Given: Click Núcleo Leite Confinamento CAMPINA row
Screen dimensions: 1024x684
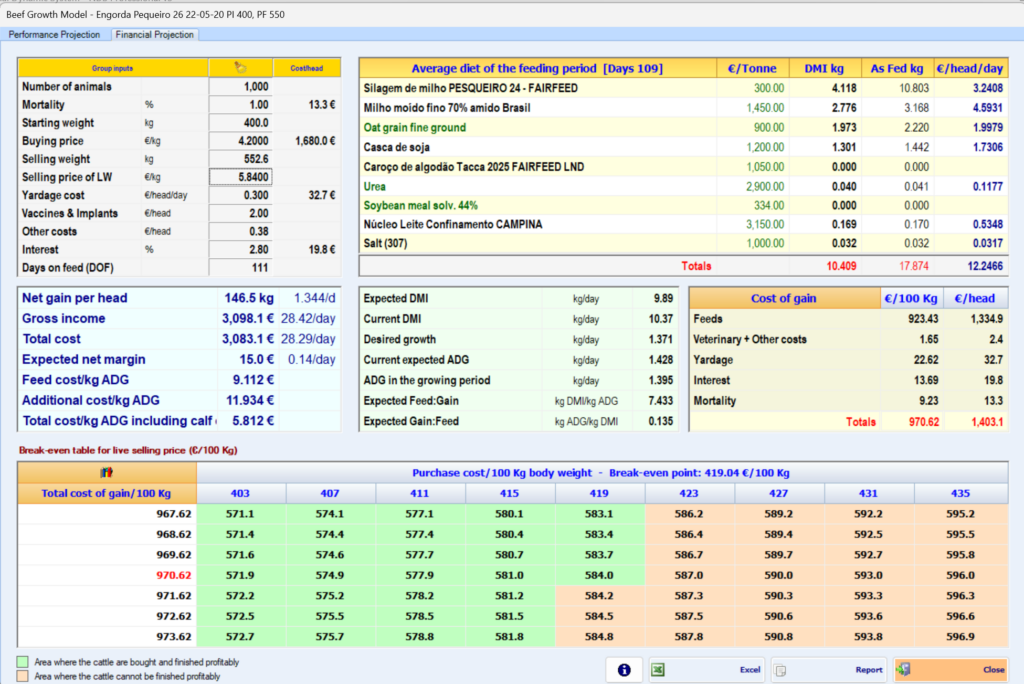Looking at the screenshot, I should [x=684, y=224].
